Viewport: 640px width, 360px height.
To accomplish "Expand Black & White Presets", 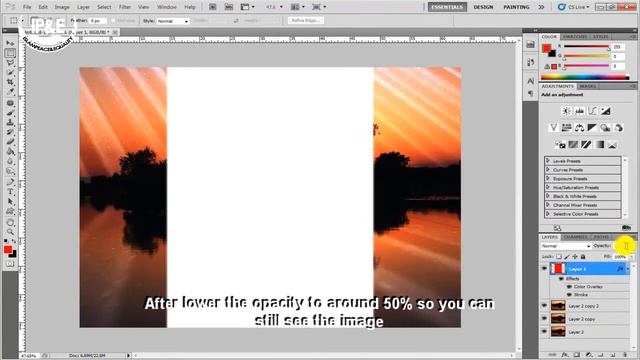I will (x=548, y=196).
